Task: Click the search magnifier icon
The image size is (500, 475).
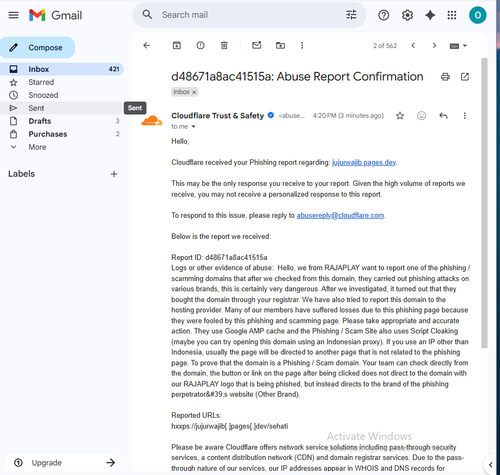Action: coord(147,15)
